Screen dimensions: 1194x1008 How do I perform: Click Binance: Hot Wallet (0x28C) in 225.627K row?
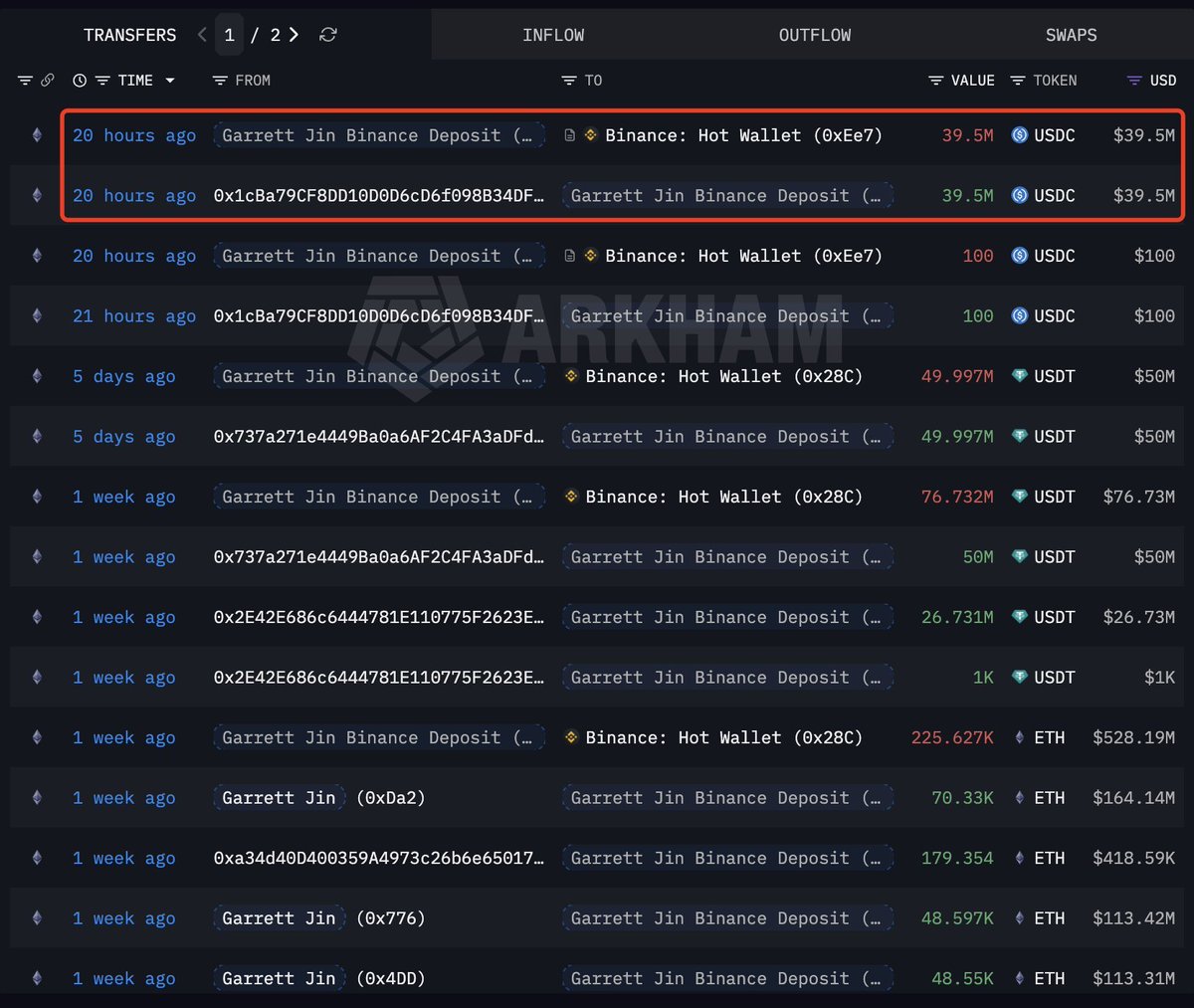click(723, 737)
